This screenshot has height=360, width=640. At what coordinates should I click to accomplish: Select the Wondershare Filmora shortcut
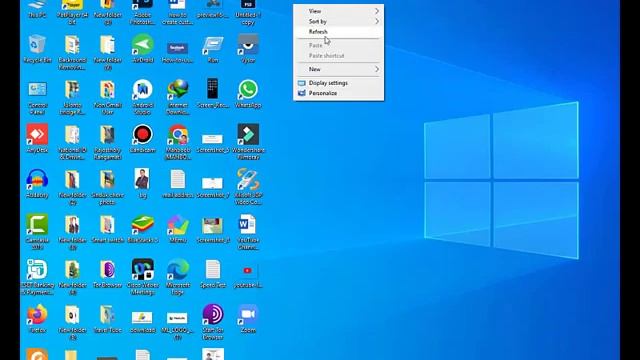[248, 142]
